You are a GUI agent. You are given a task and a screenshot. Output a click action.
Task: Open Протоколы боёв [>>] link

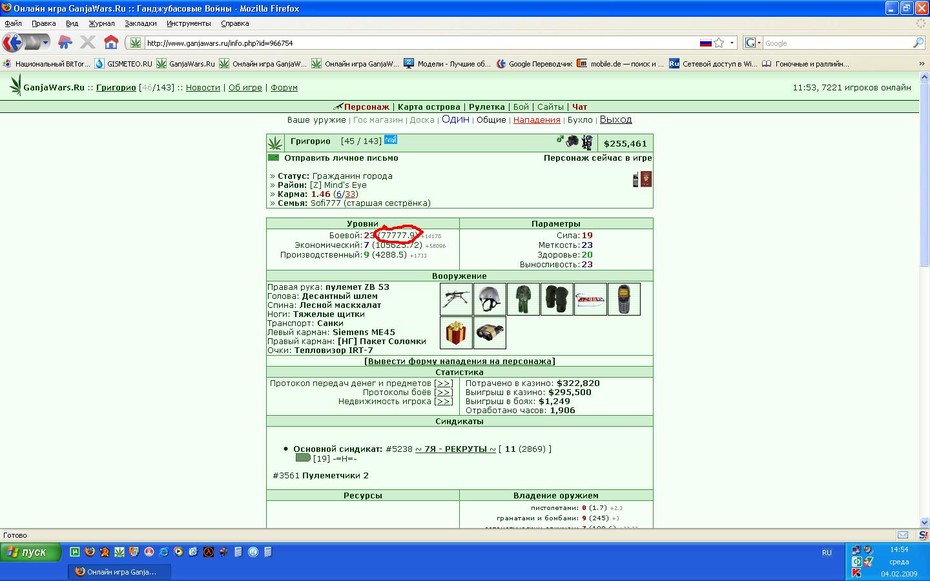(x=443, y=392)
